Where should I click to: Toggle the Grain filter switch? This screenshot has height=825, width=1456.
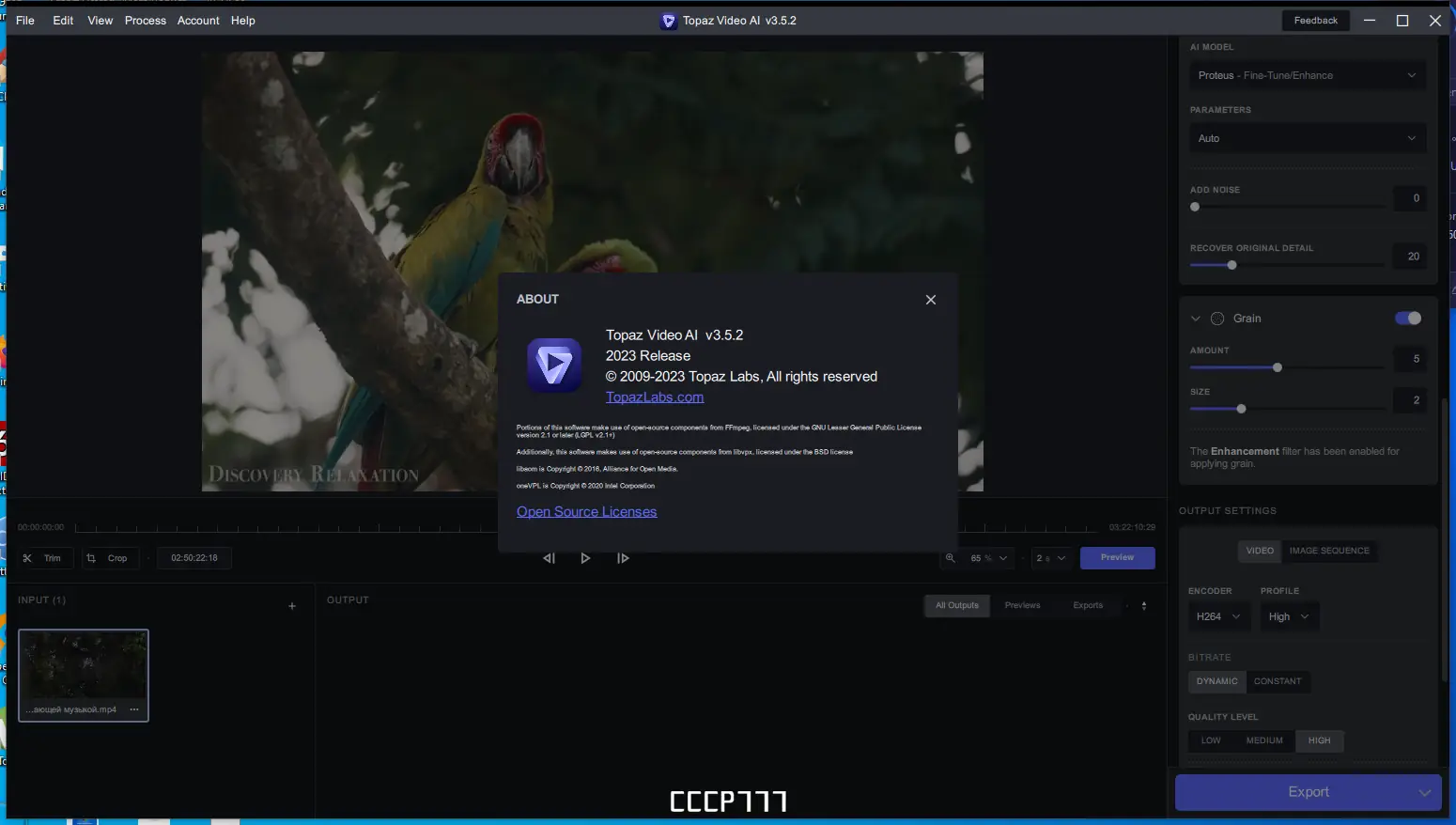pyautogui.click(x=1408, y=318)
